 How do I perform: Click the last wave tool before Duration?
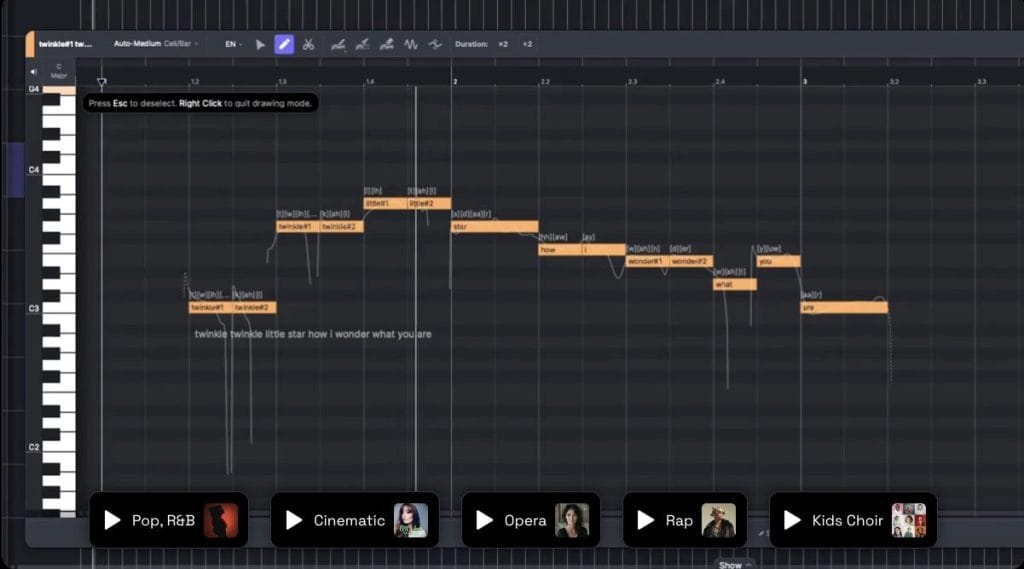[435, 44]
